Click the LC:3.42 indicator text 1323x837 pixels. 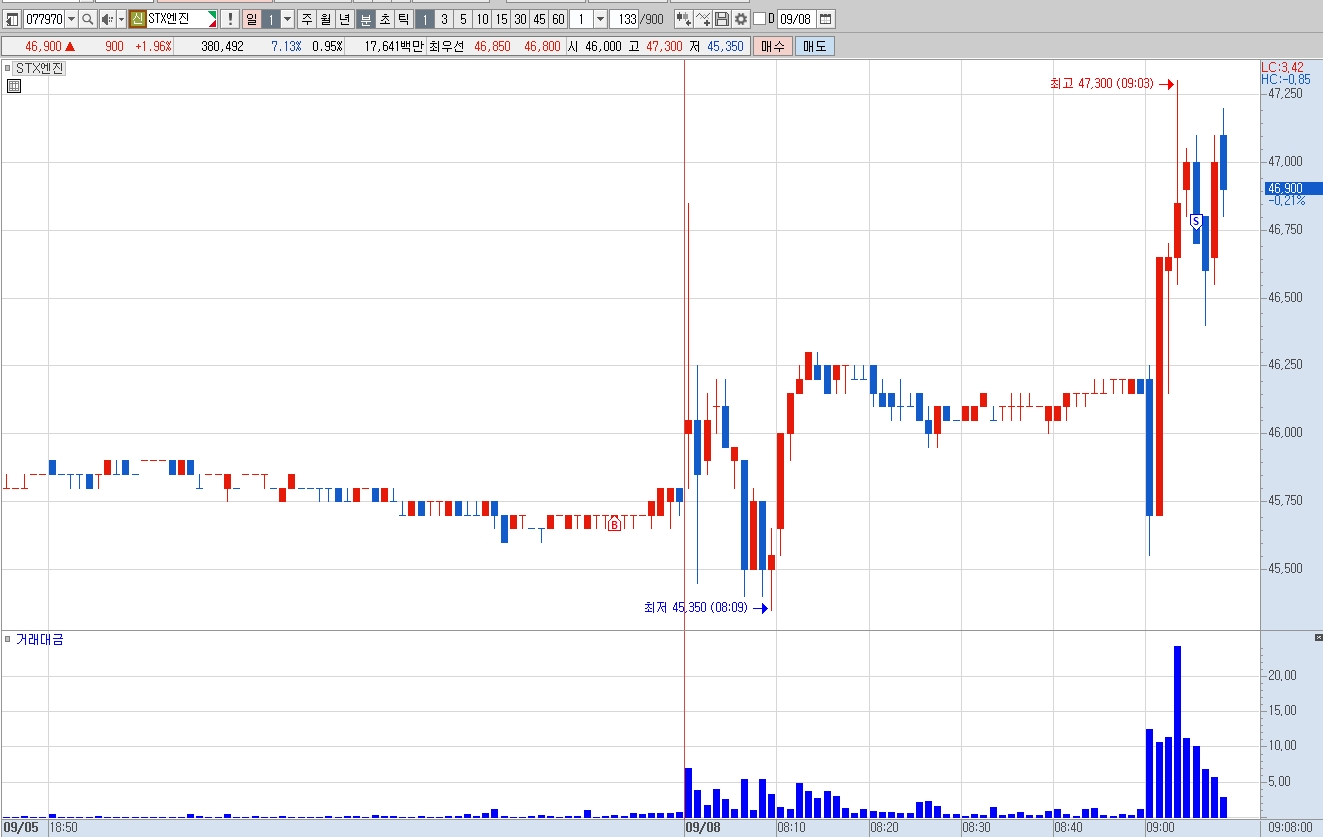tap(1282, 67)
